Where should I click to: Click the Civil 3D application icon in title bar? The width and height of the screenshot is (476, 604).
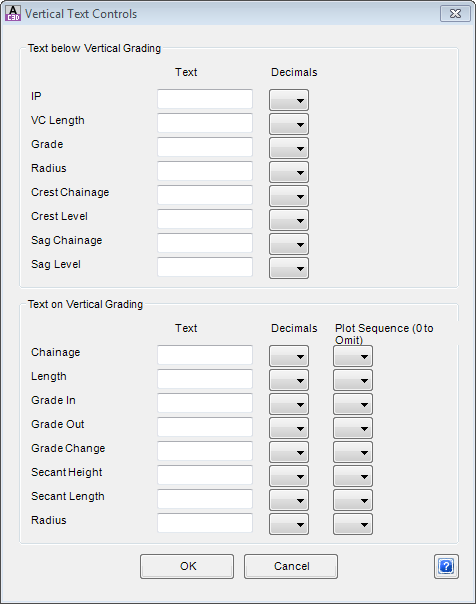pyautogui.click(x=13, y=13)
